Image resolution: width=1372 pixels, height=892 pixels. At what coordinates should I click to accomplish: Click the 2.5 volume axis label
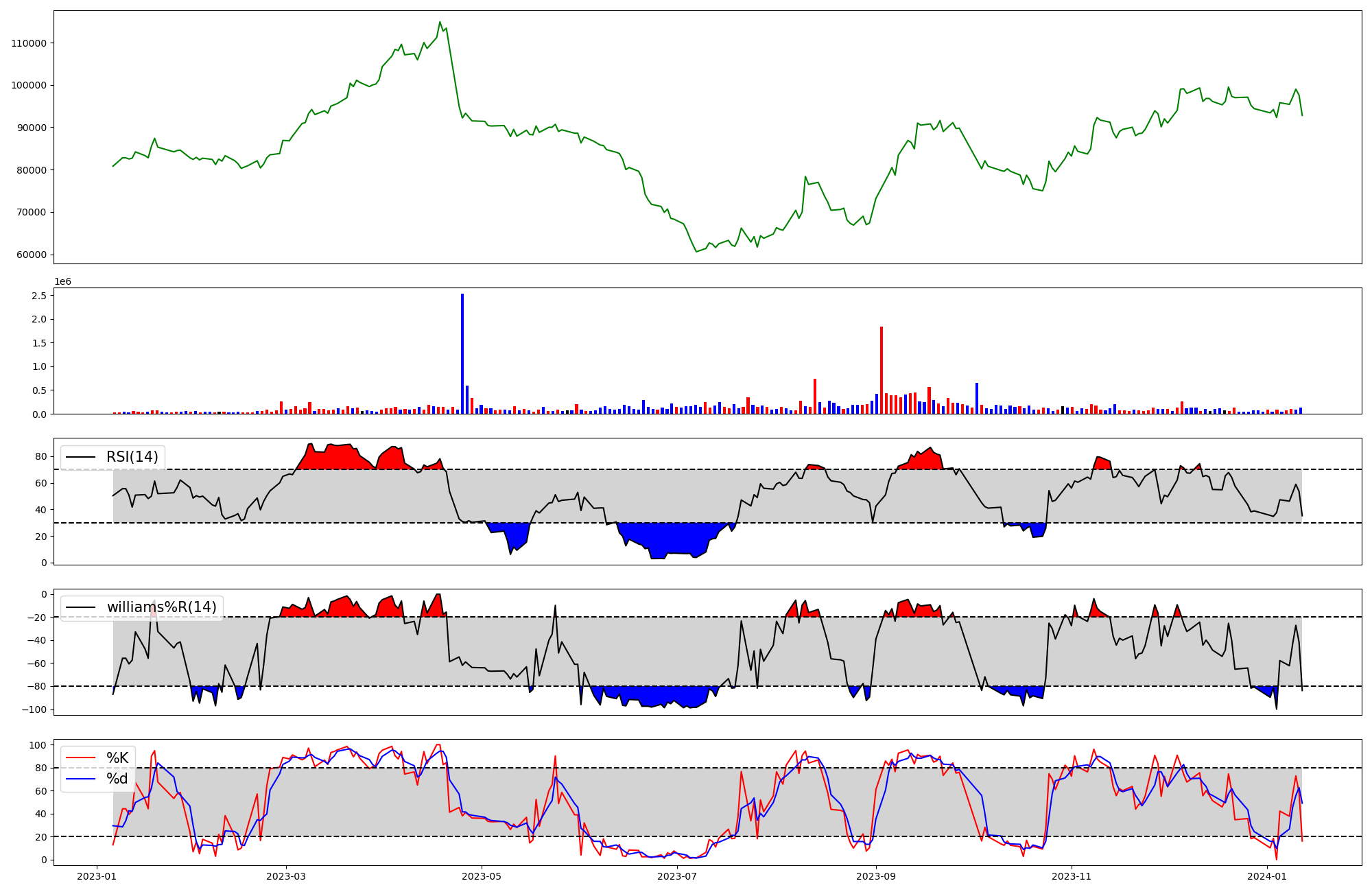click(39, 296)
